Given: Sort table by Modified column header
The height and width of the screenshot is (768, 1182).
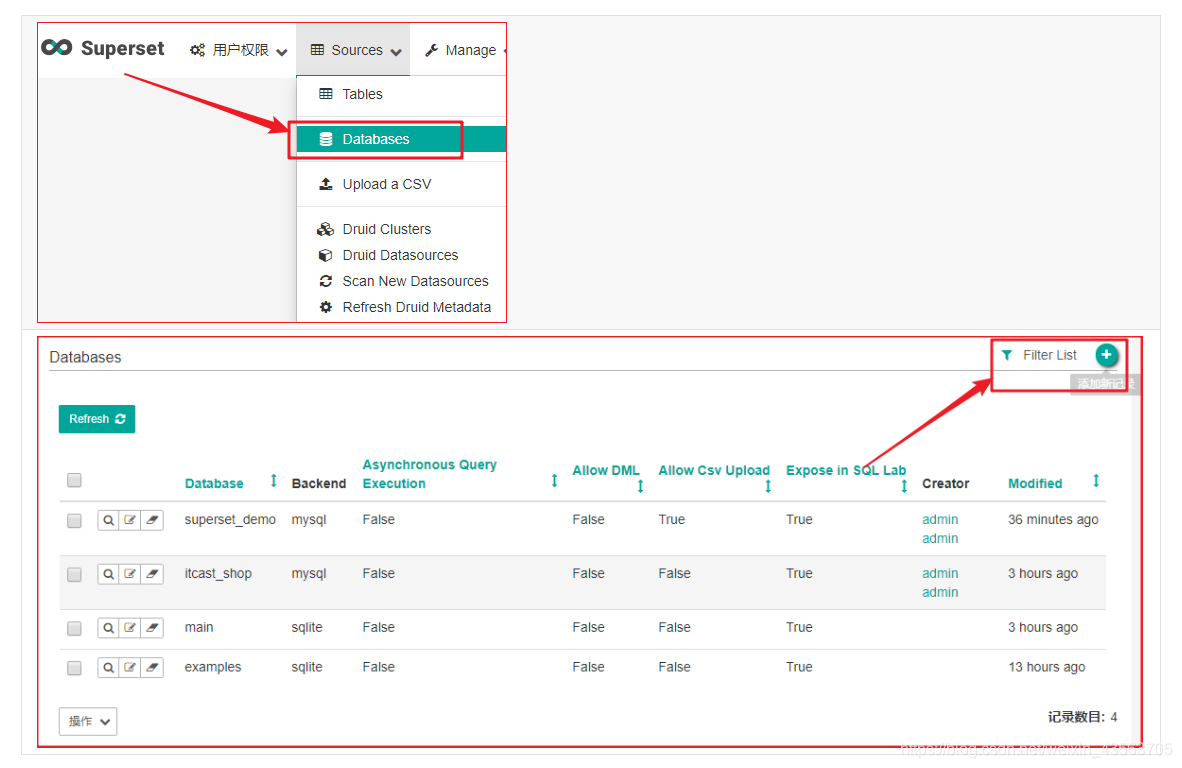Looking at the screenshot, I should coord(1035,483).
